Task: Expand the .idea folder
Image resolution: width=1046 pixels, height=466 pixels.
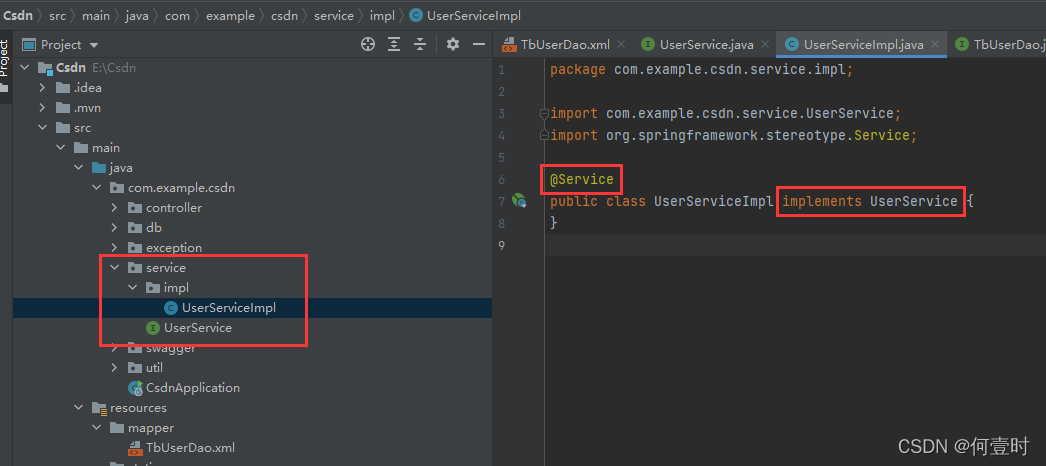Action: click(43, 87)
